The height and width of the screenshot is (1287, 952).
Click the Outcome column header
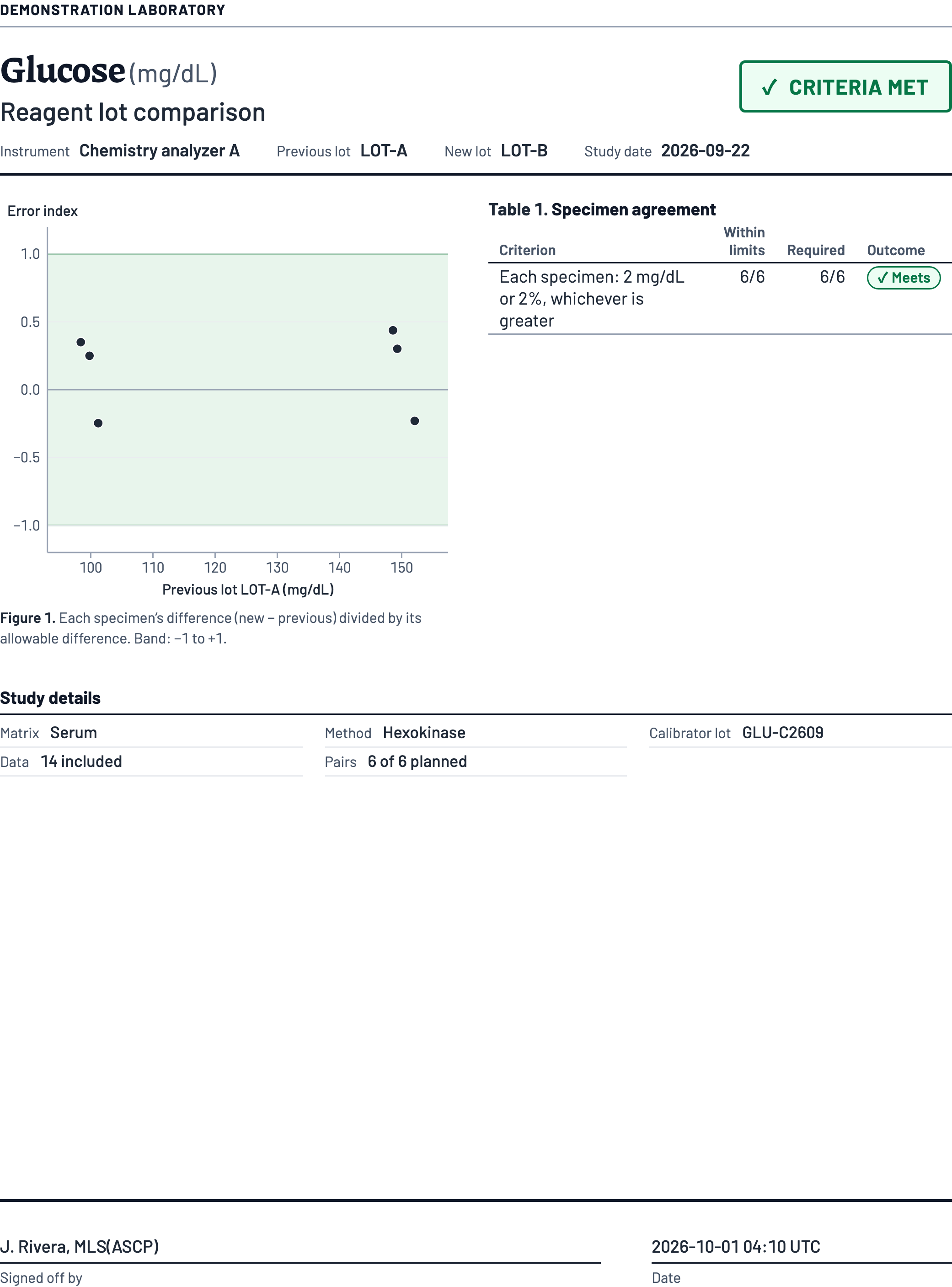[895, 250]
